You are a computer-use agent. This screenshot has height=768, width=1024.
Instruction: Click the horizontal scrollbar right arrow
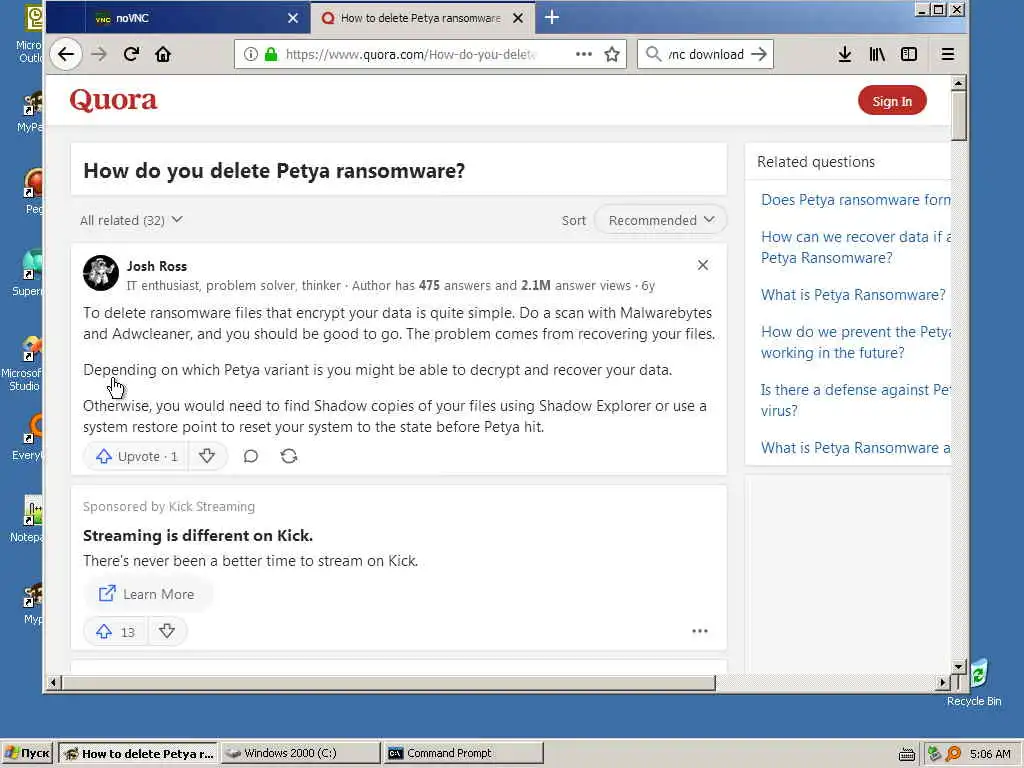[x=942, y=683]
